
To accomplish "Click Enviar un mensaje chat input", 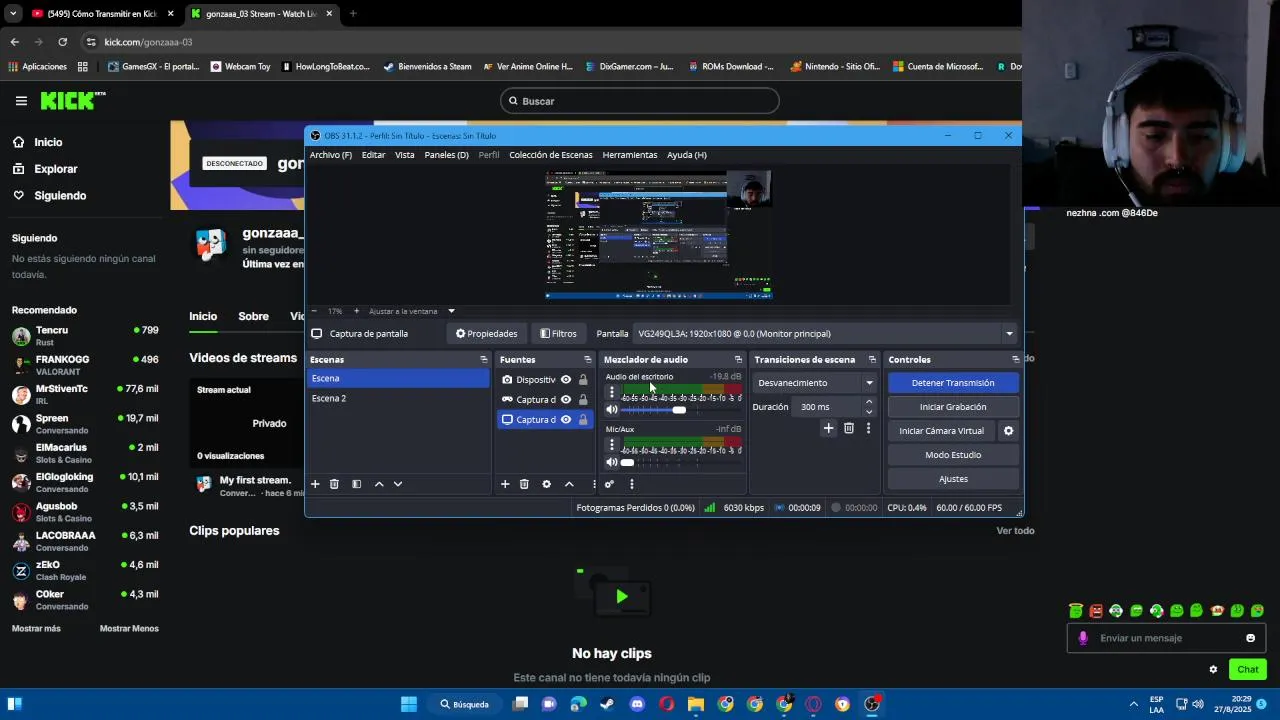I will tap(1168, 638).
